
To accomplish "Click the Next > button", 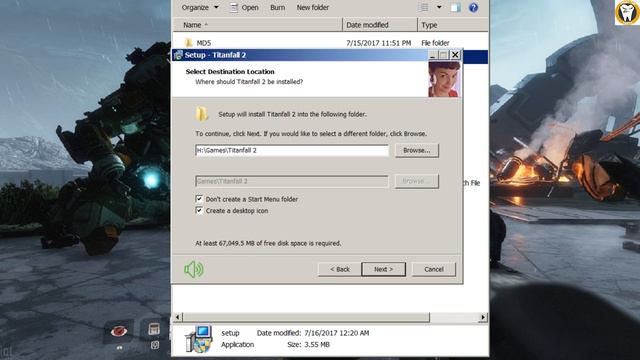I will 384,269.
